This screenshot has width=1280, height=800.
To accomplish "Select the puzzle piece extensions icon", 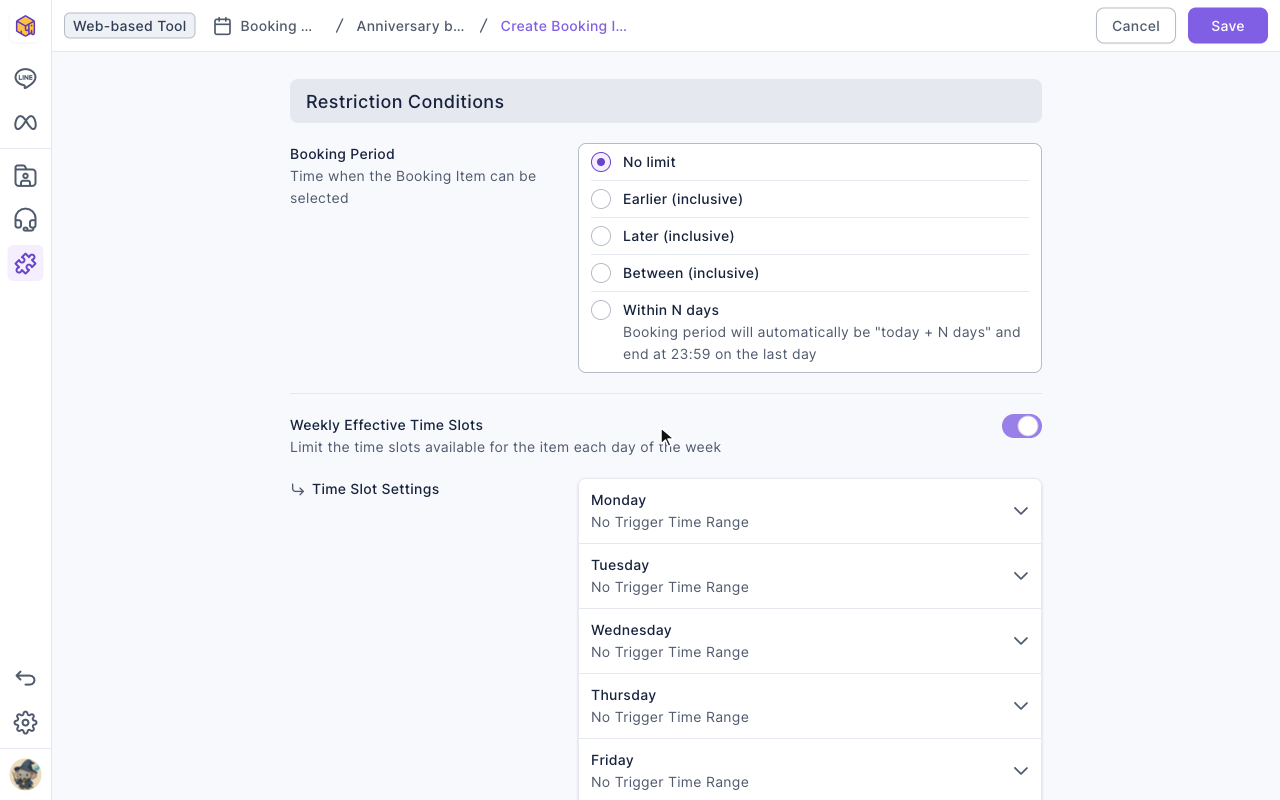I will click(x=25, y=263).
